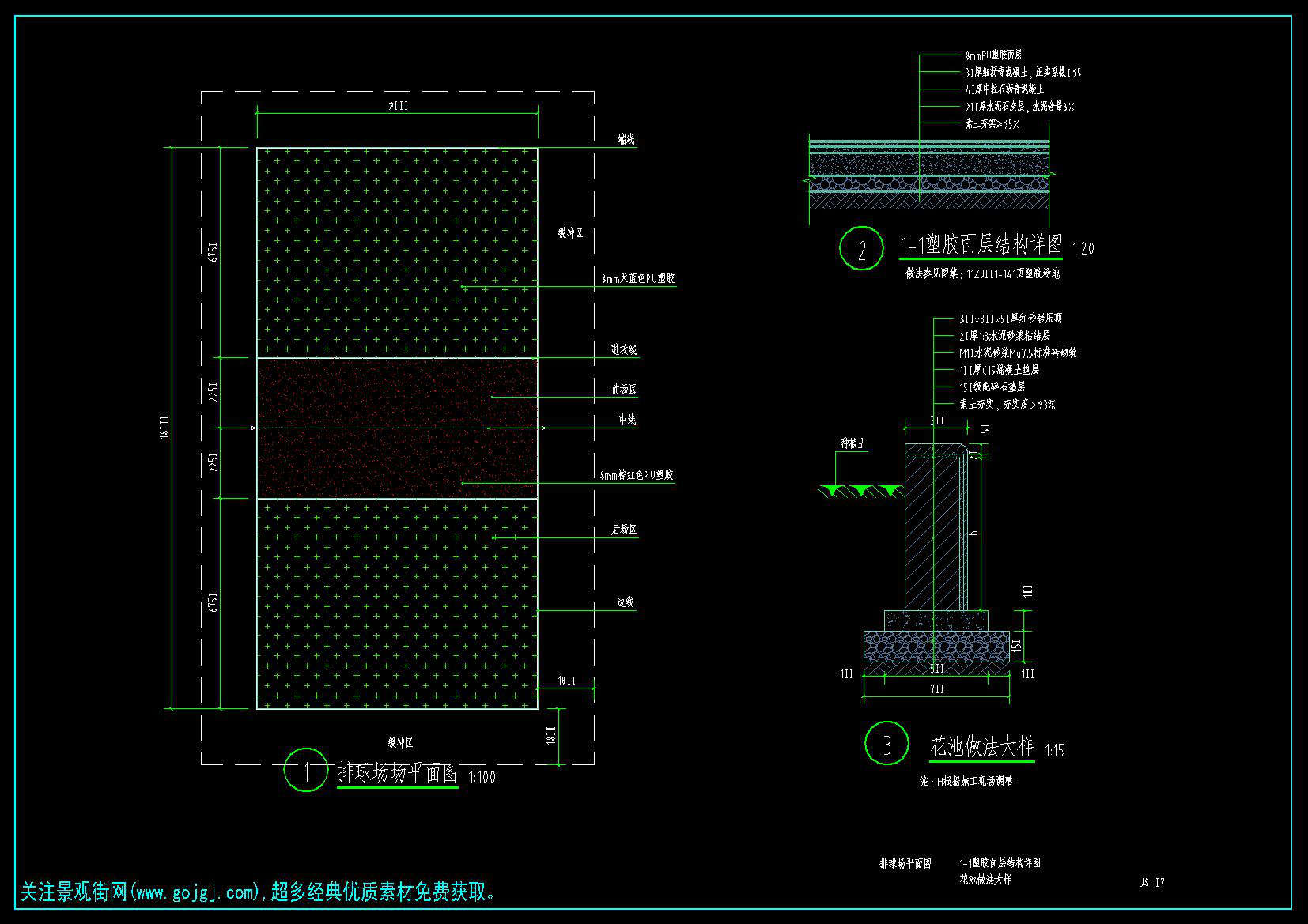The height and width of the screenshot is (924, 1308).
Task: Click the 种植土 planting soil label
Action: point(853,443)
